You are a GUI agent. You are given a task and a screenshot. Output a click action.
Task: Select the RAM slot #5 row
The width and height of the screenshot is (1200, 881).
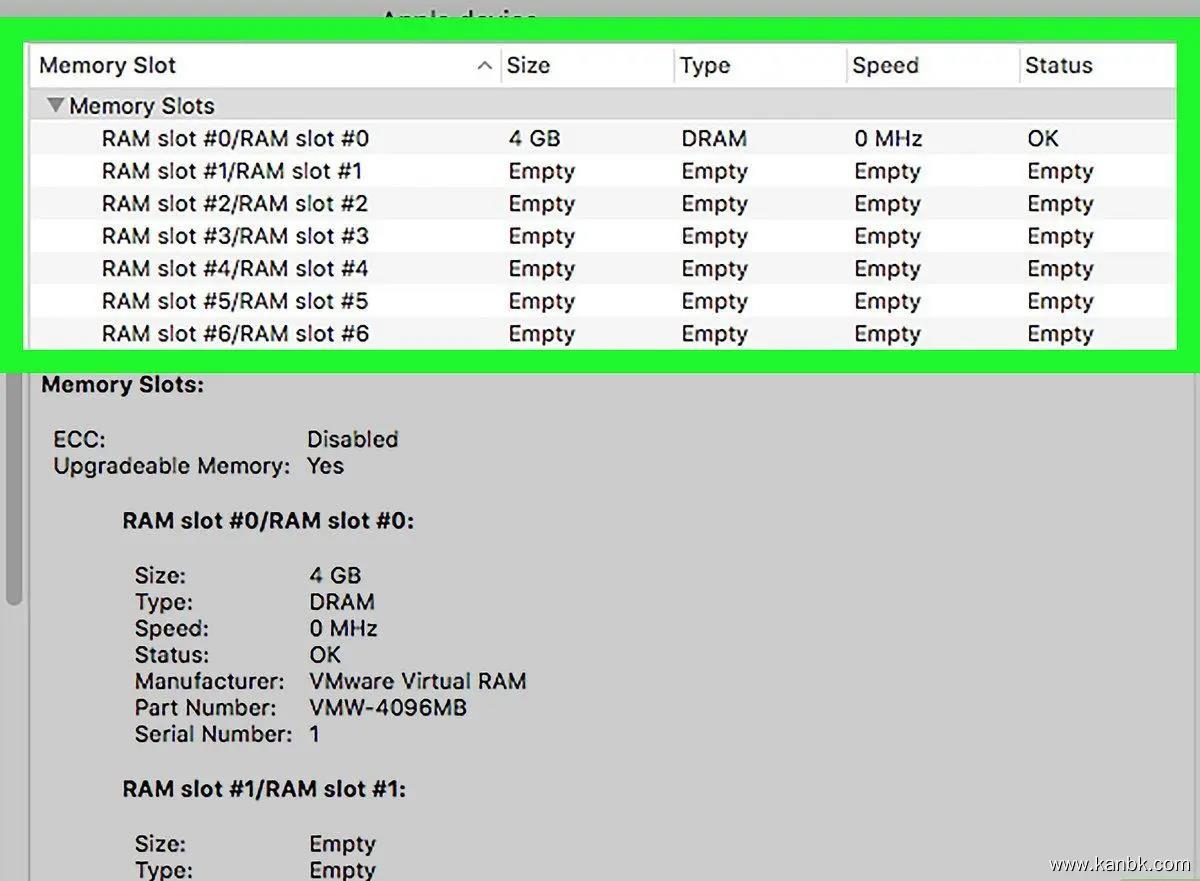pos(235,301)
